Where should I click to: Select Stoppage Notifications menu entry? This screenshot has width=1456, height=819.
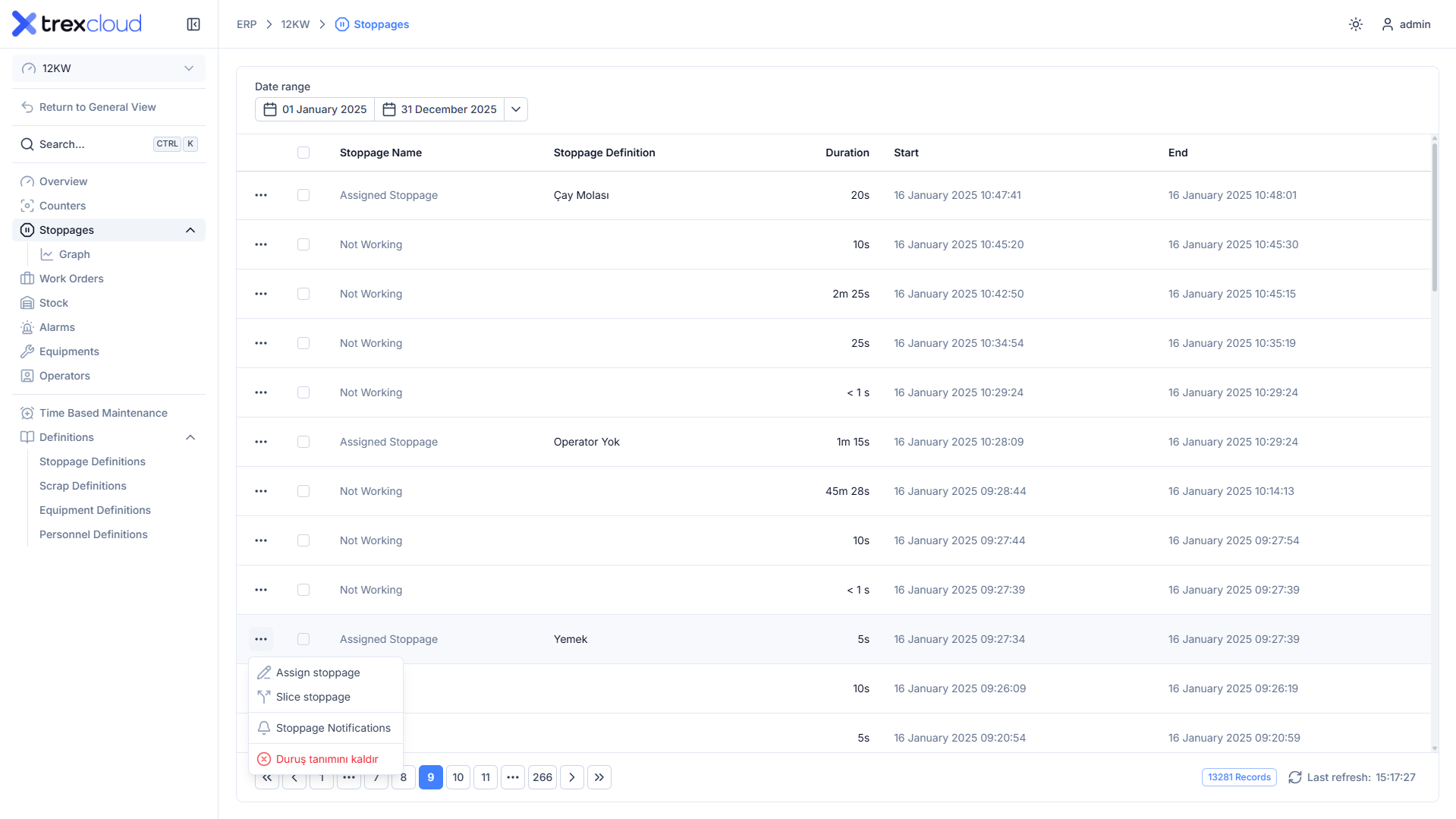325,728
